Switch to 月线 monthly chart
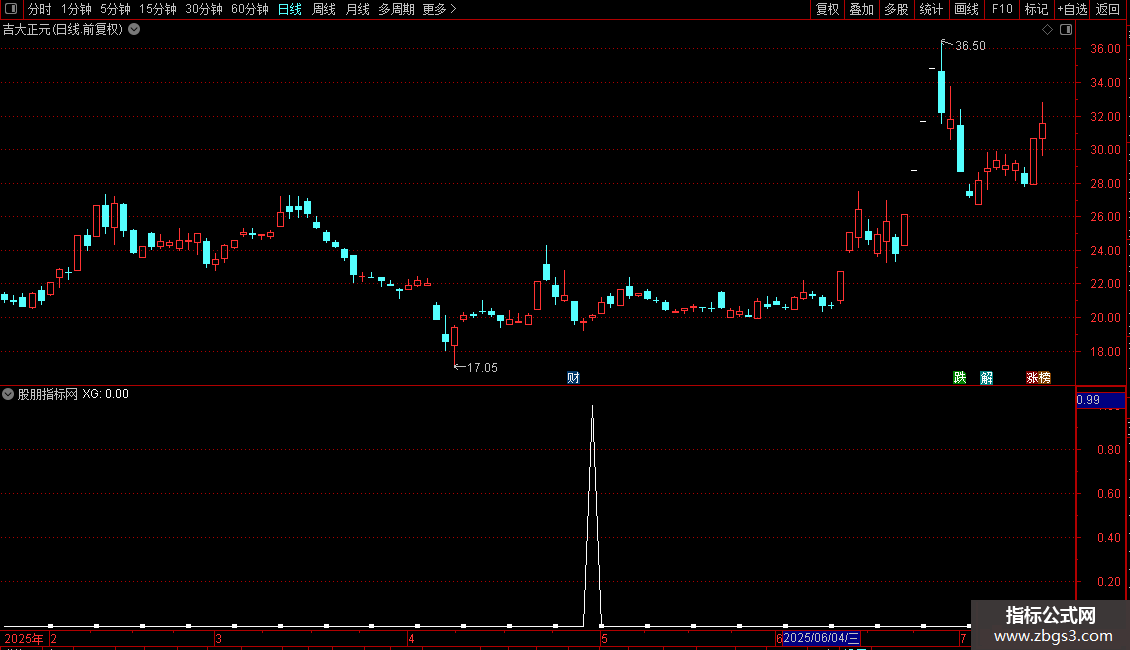The width and height of the screenshot is (1130, 650). 357,9
